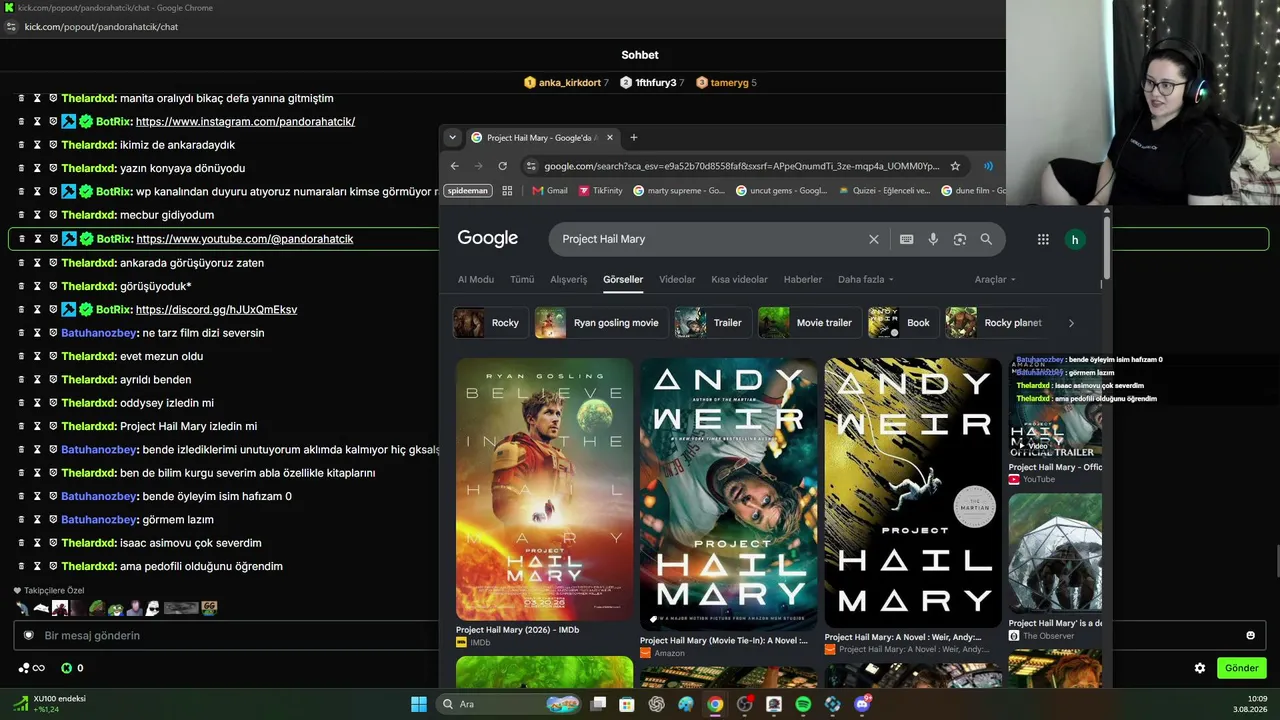Open BotRix's Discord invite link
This screenshot has width=1280, height=720.
216,310
